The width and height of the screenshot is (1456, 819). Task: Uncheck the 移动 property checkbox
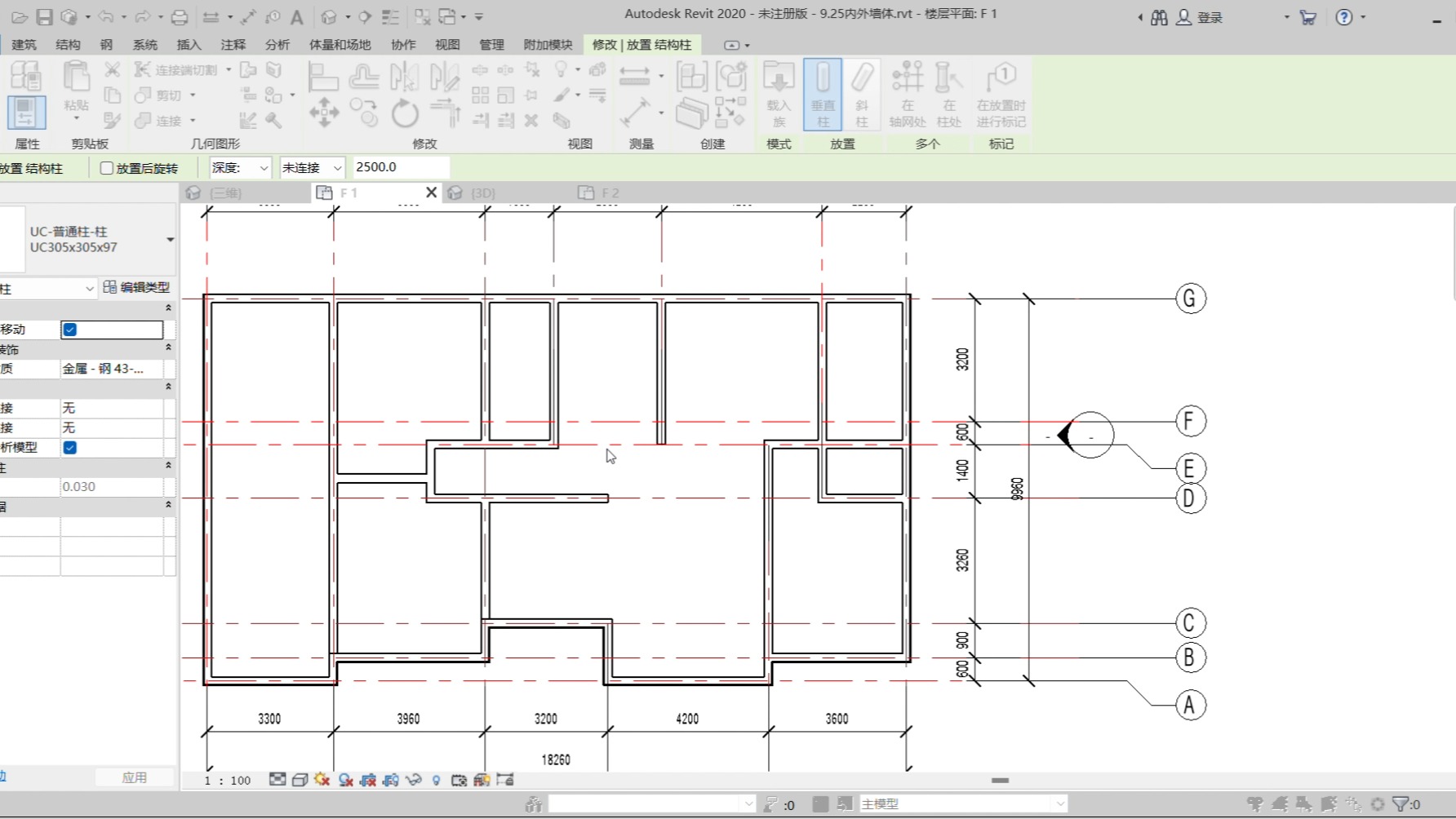click(x=69, y=330)
